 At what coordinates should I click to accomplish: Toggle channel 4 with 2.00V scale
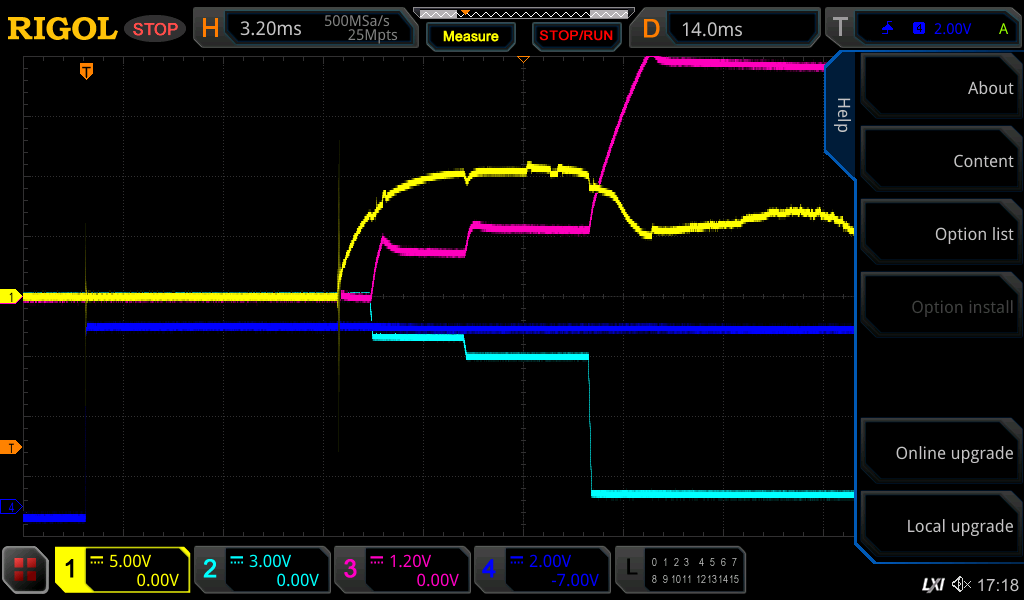(x=541, y=570)
